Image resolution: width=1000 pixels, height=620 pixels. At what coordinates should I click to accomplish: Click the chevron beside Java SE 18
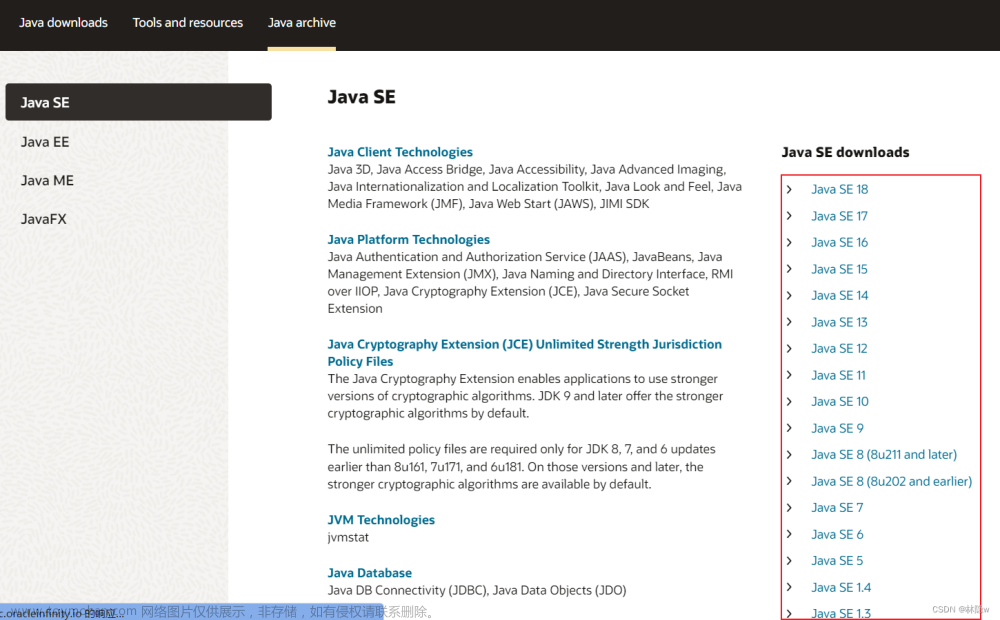790,189
